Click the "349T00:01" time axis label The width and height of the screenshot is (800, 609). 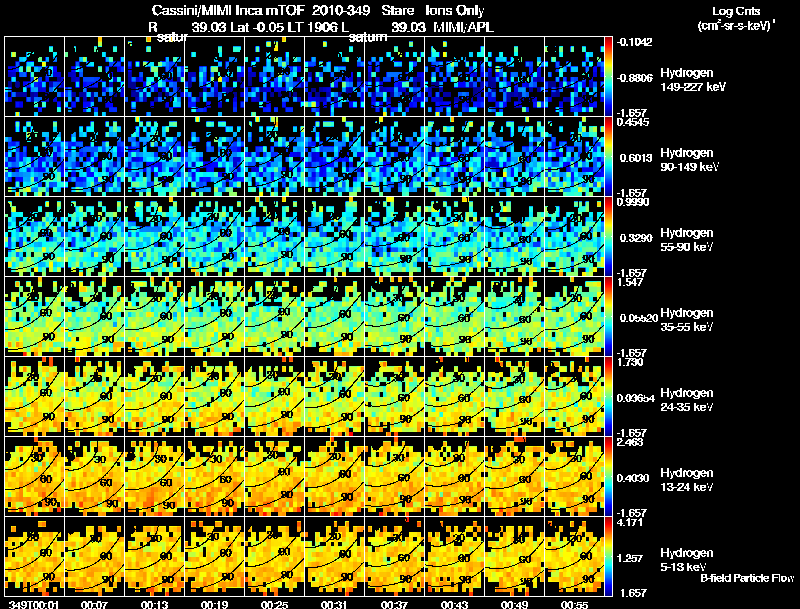pos(34,604)
